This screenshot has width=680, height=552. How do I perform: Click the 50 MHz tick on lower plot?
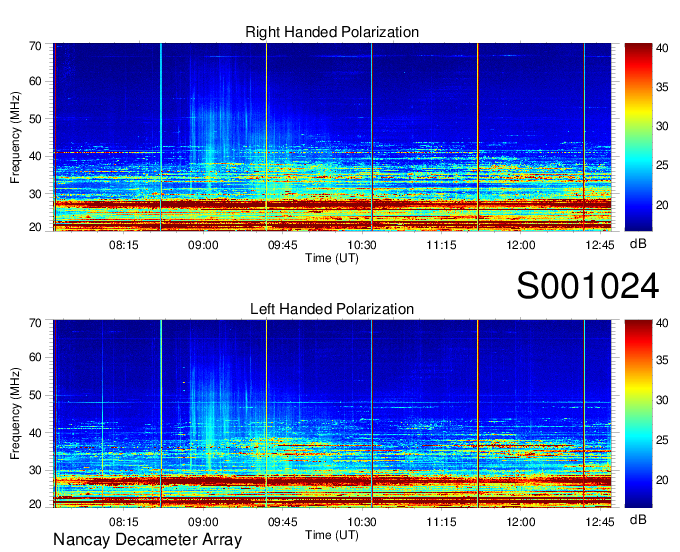(35, 395)
